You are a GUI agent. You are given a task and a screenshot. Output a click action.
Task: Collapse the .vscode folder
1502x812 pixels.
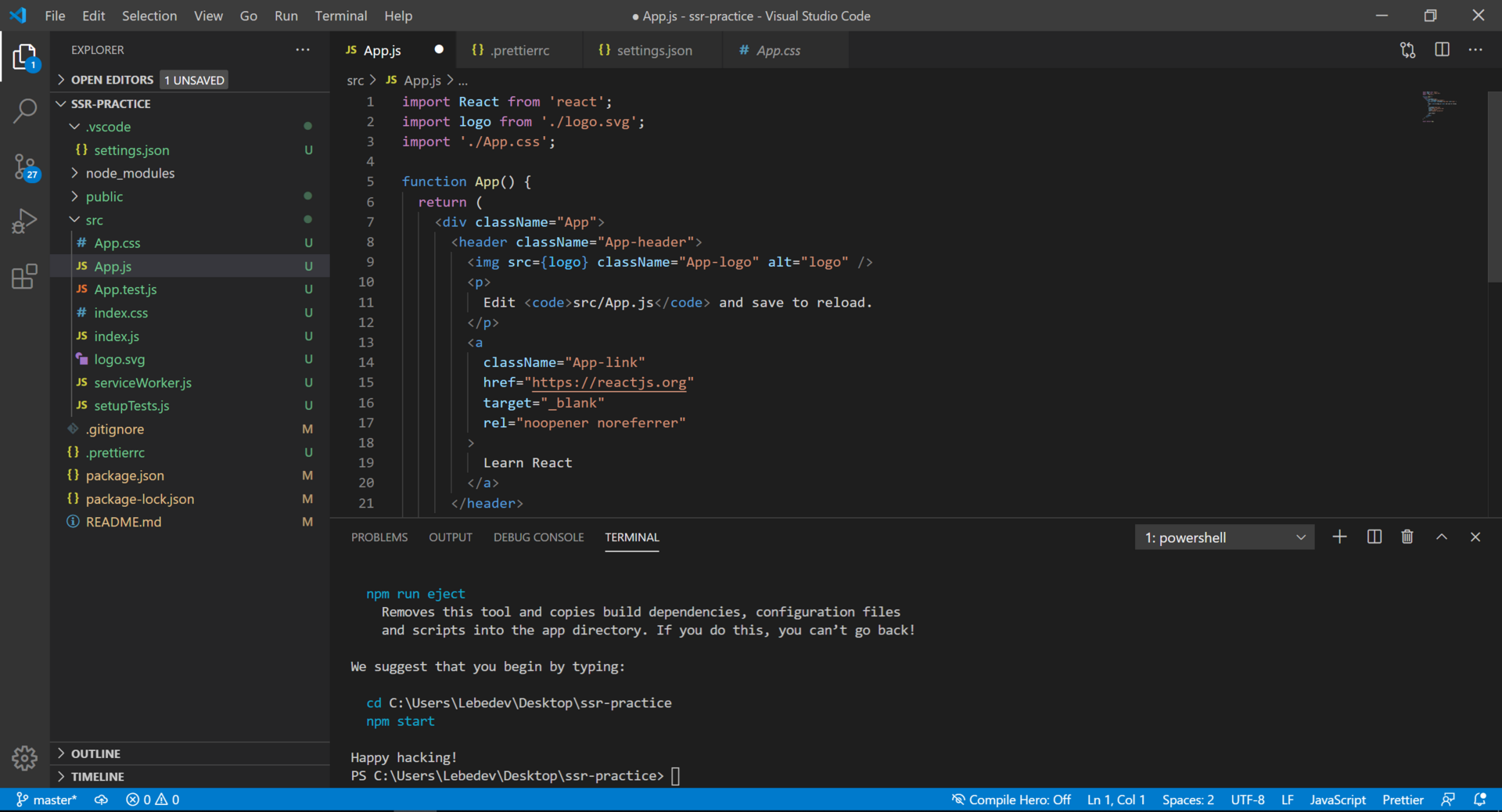tap(190, 127)
